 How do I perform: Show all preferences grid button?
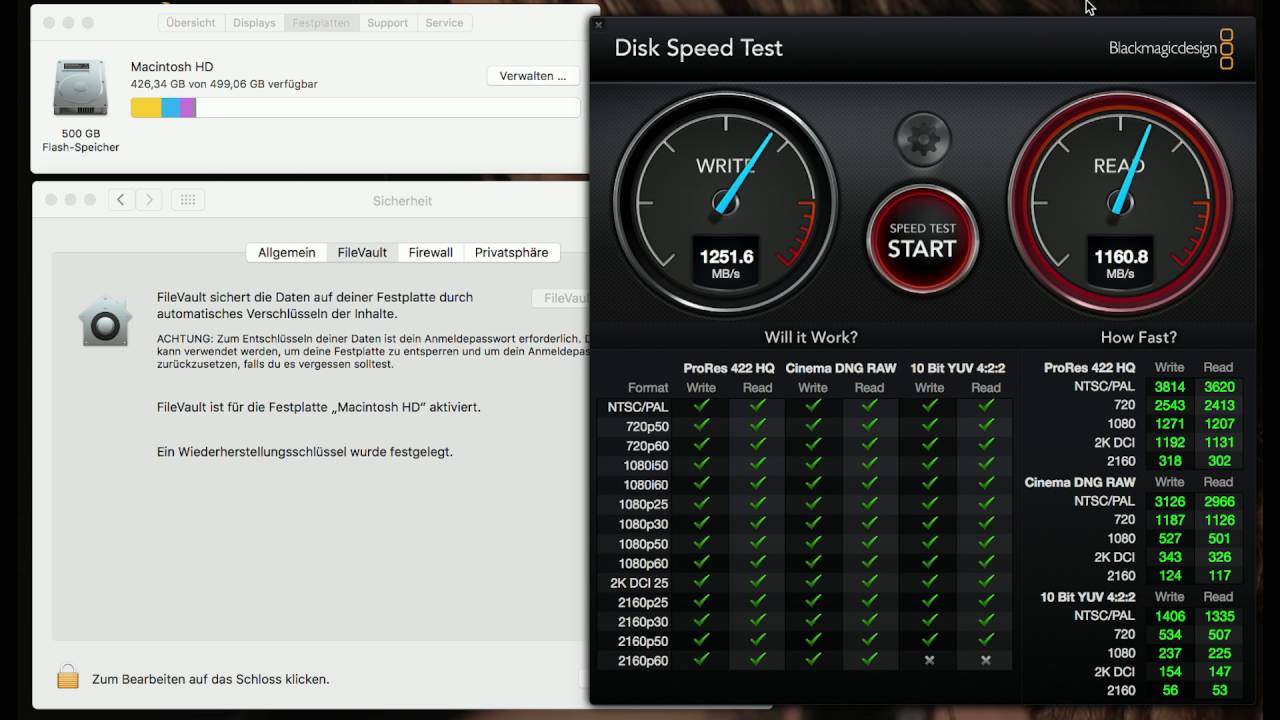188,200
